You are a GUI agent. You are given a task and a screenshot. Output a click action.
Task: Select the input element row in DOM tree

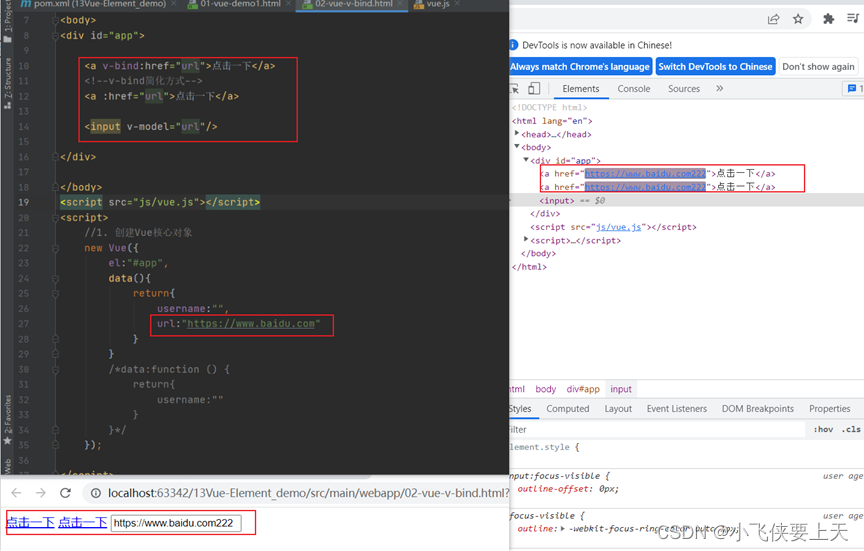pyautogui.click(x=687, y=201)
